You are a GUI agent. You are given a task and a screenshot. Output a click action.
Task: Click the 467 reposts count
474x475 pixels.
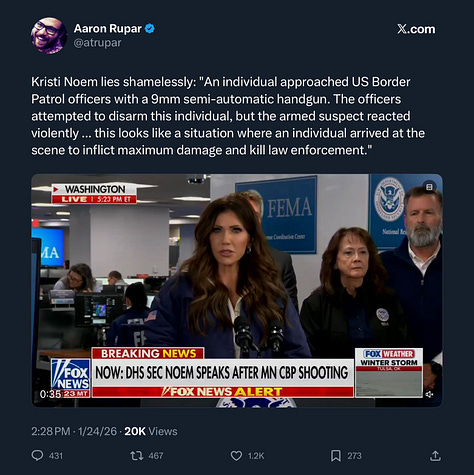click(156, 456)
